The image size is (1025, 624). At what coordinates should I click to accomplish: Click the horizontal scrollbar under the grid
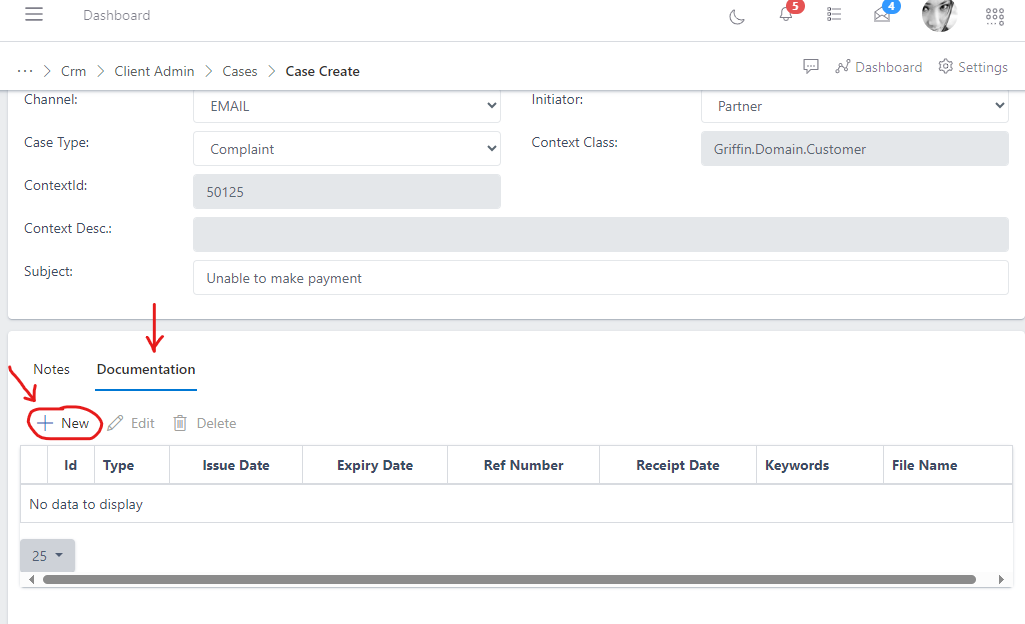pyautogui.click(x=509, y=579)
